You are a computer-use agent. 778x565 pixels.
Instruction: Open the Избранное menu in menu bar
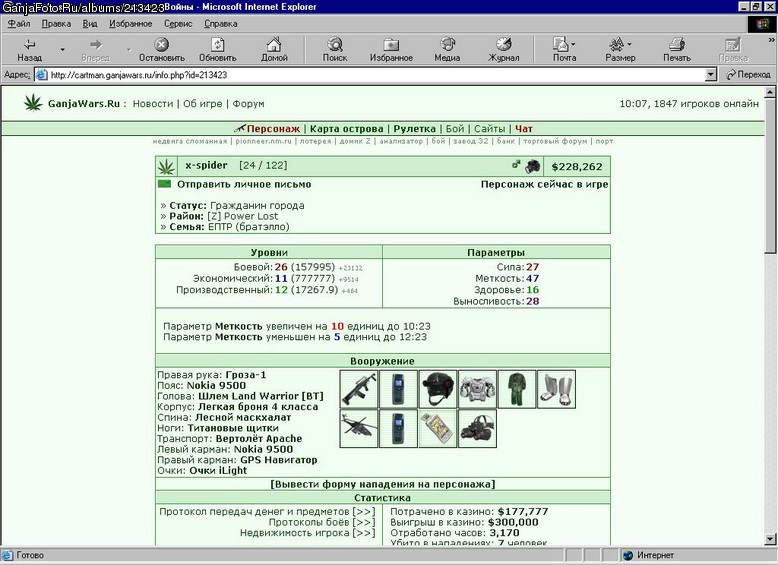[130, 24]
